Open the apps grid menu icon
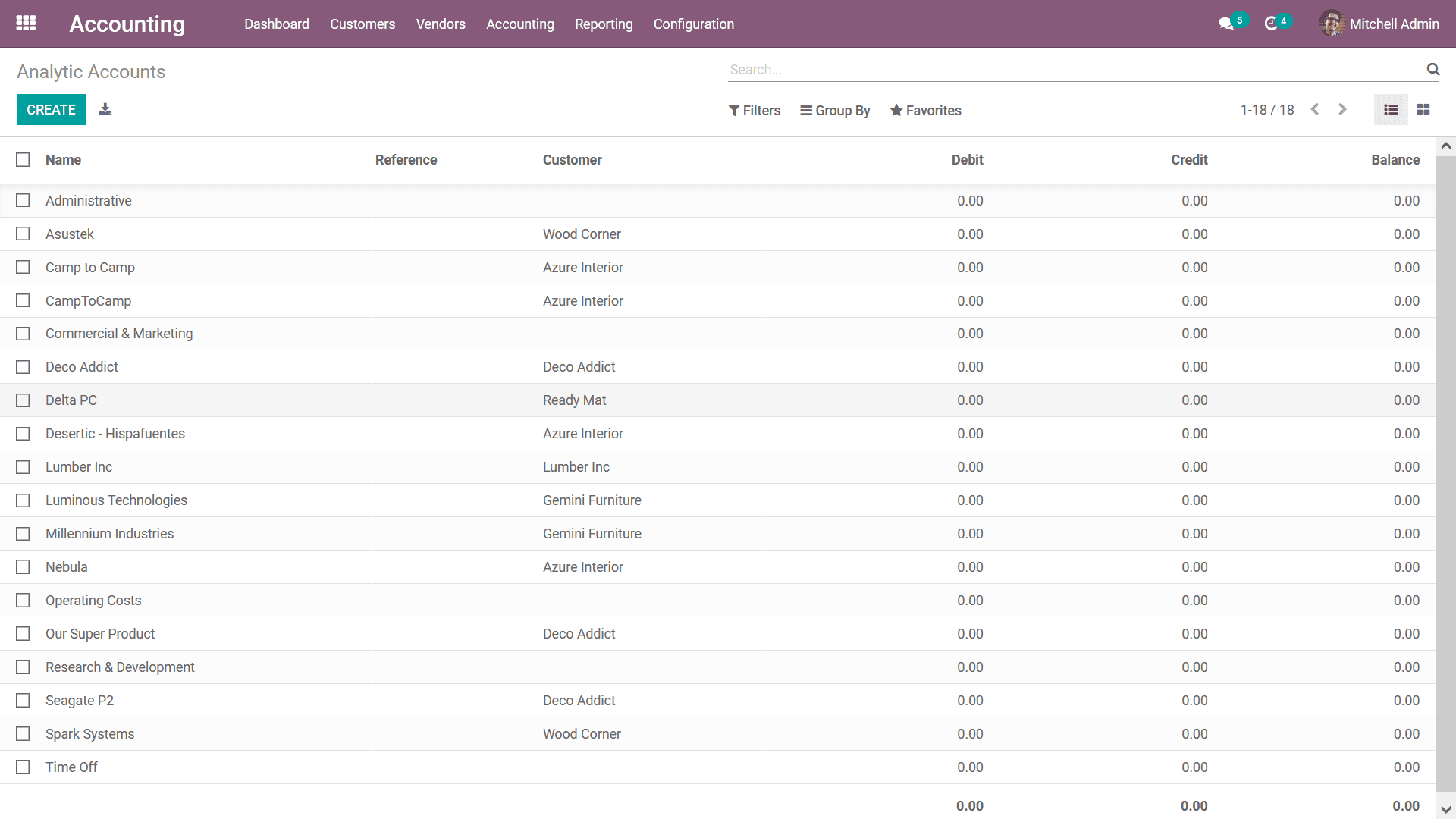1456x819 pixels. click(26, 24)
